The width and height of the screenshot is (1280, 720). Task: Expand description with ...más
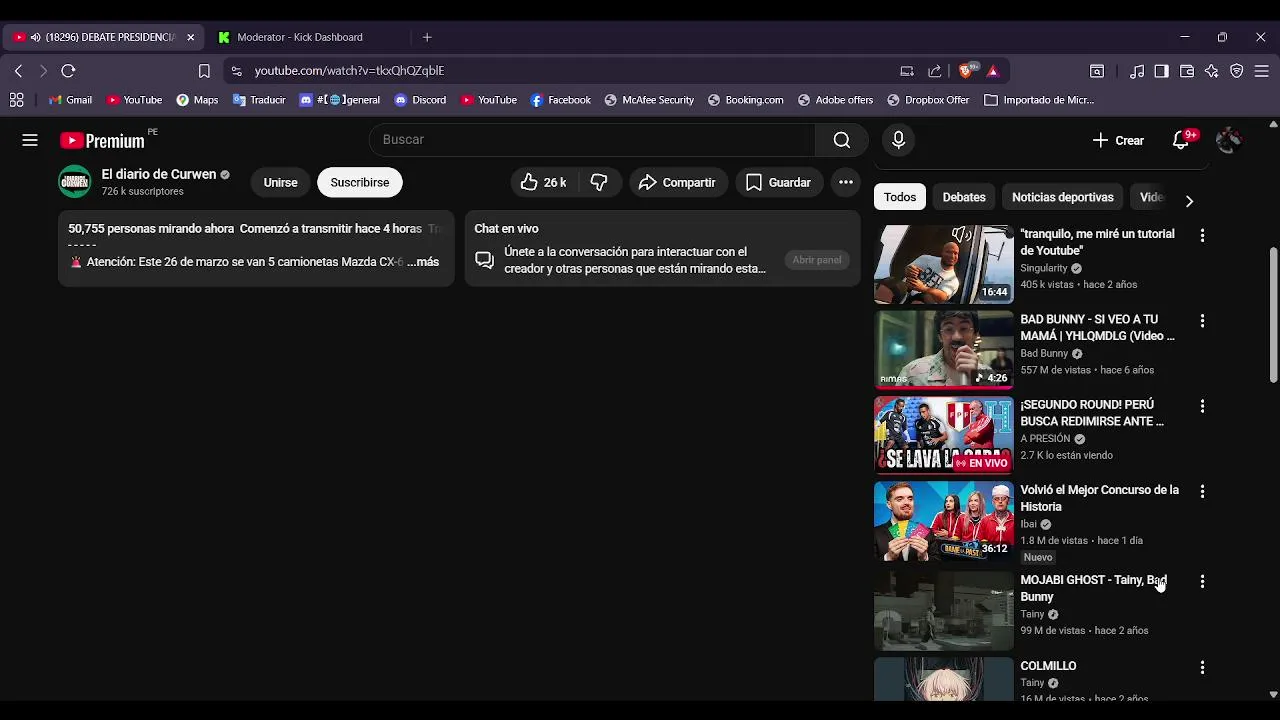422,262
